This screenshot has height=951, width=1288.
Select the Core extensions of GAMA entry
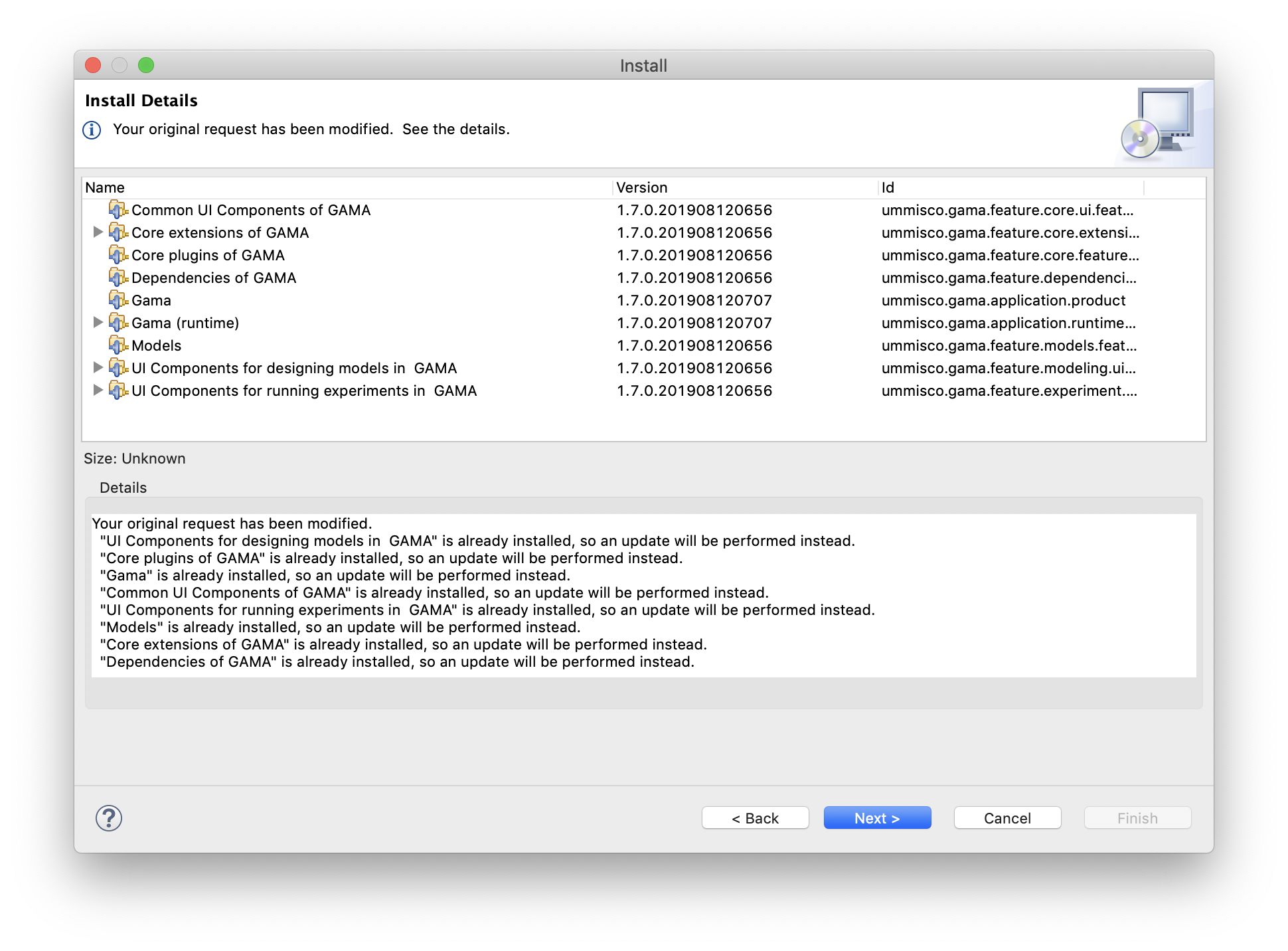click(x=220, y=232)
